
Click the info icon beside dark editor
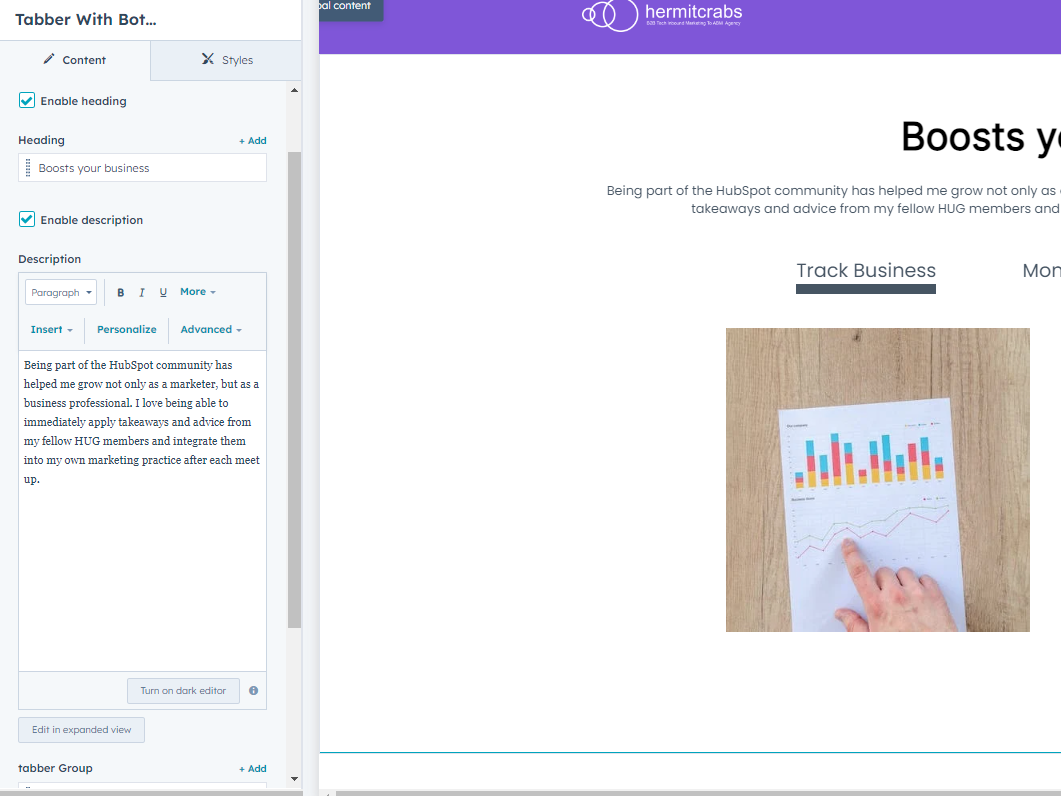253,691
